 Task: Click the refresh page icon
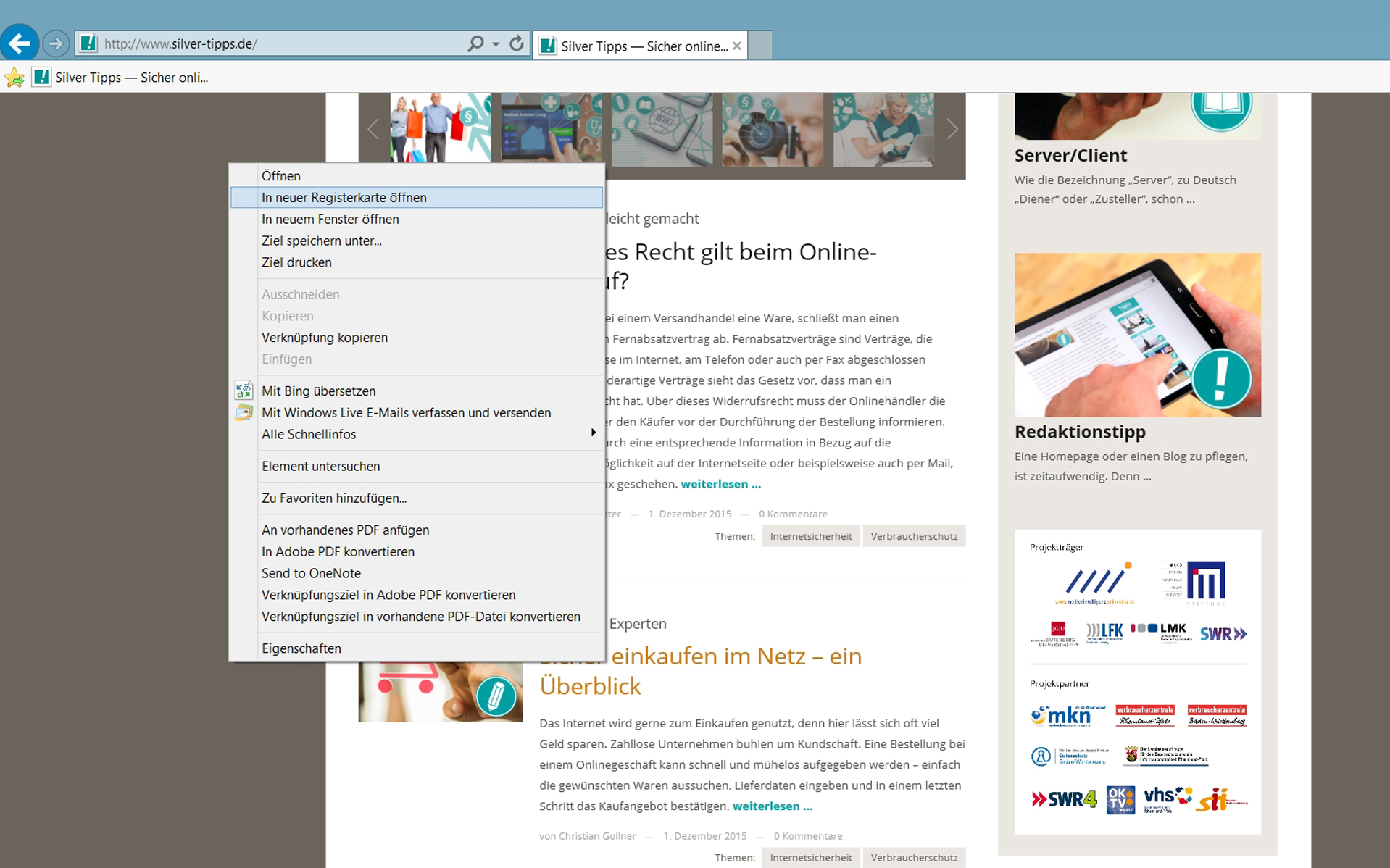click(x=516, y=43)
